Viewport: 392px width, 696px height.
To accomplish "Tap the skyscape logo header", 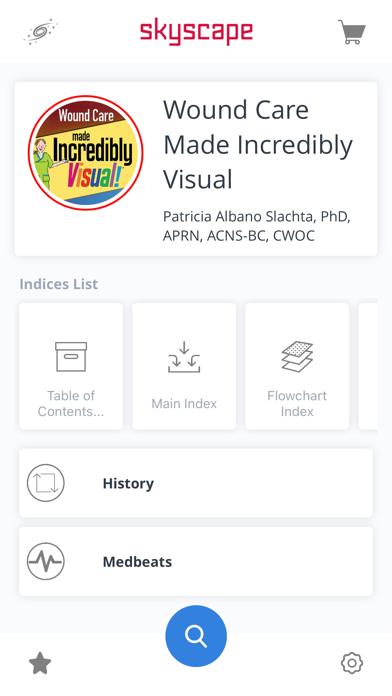I will coord(196,32).
